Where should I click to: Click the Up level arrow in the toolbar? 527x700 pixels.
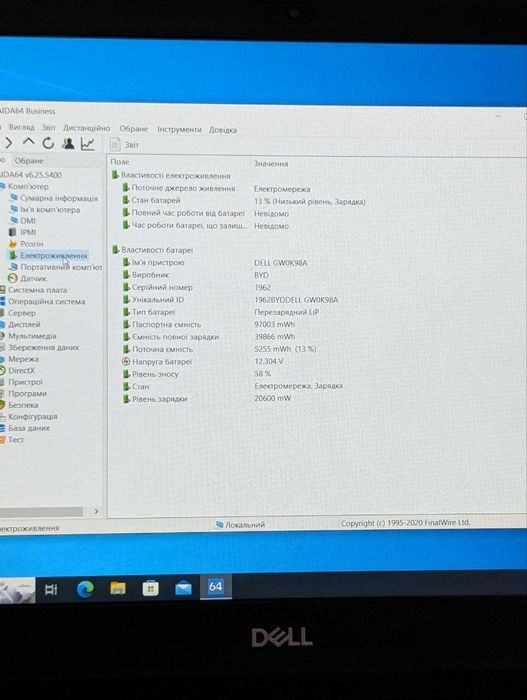click(x=29, y=142)
